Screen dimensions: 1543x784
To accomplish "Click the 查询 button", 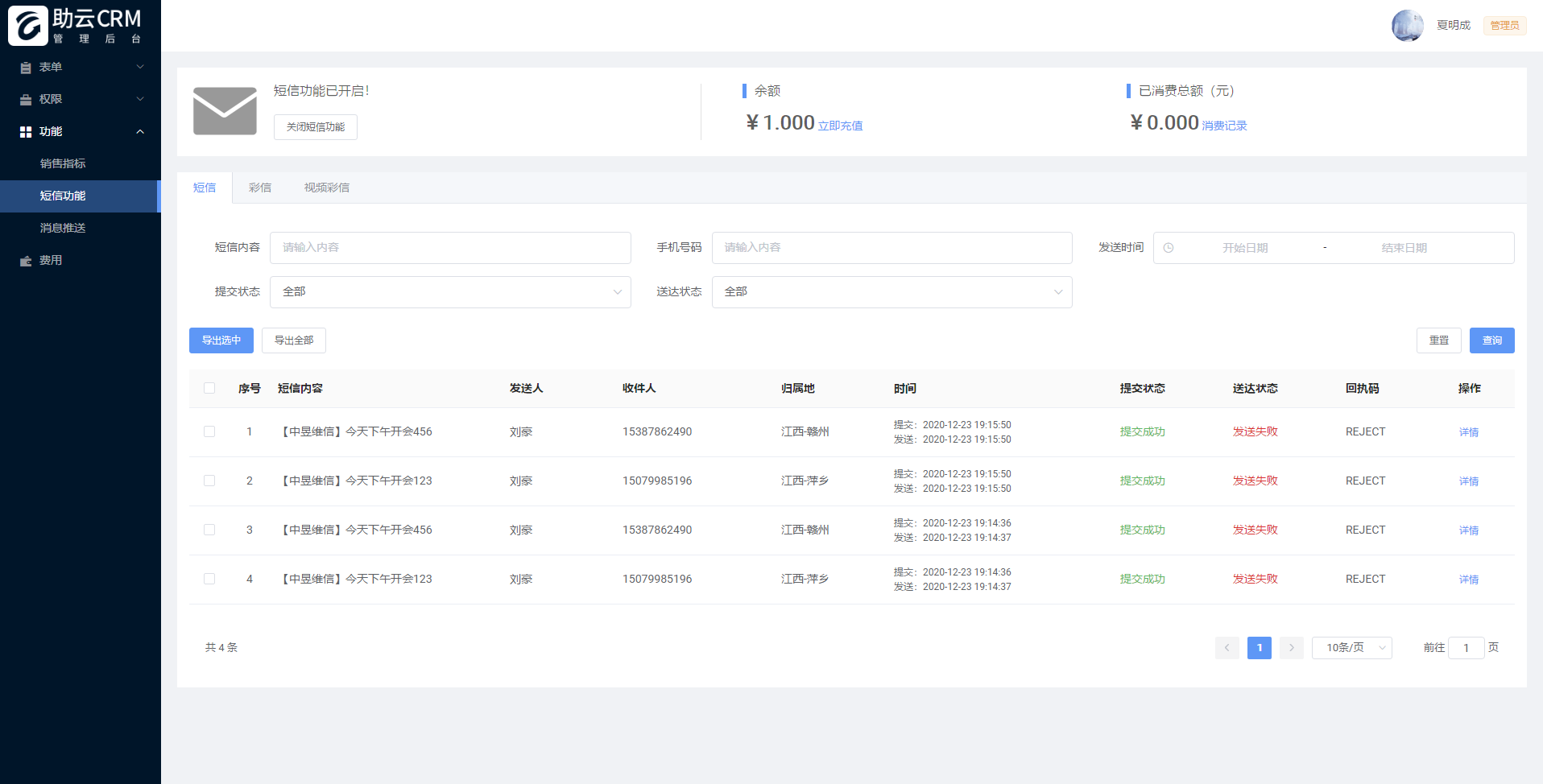I will [1491, 340].
